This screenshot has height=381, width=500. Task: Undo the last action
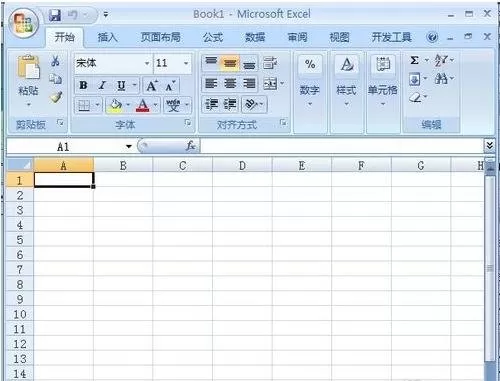(x=73, y=15)
